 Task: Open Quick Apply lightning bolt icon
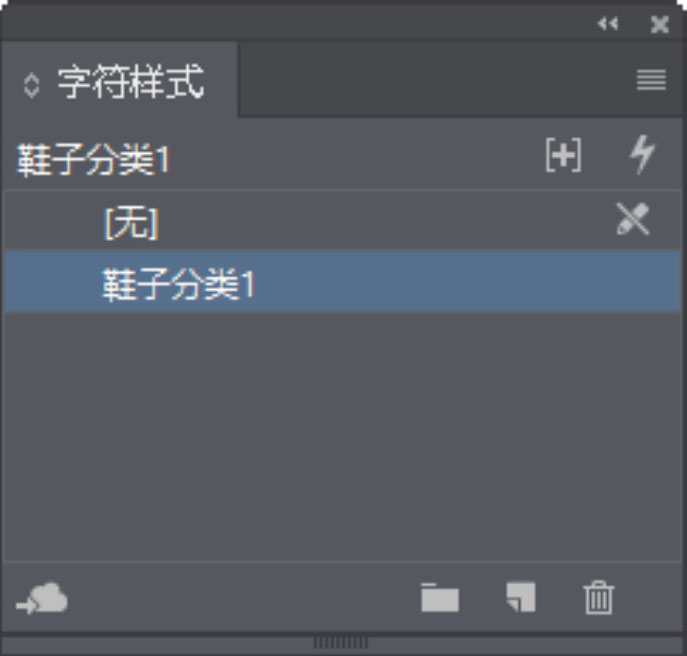(642, 154)
